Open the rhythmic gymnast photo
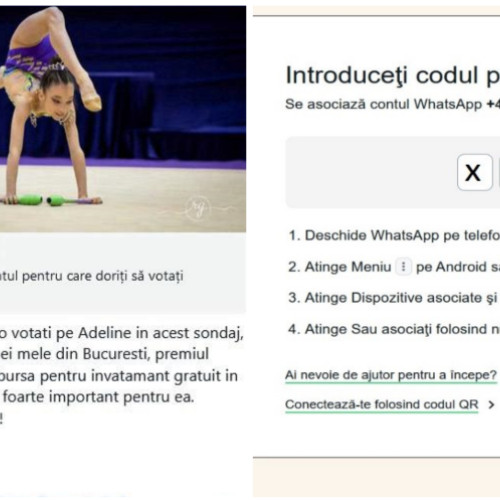The height and width of the screenshot is (500, 500). pos(123,119)
